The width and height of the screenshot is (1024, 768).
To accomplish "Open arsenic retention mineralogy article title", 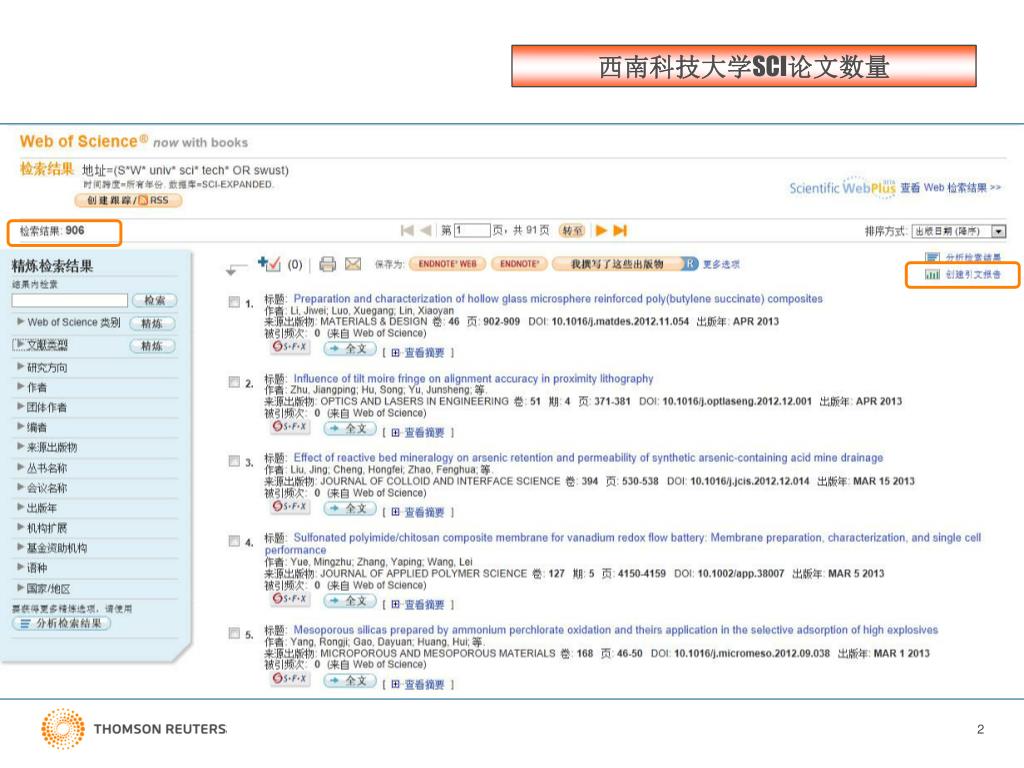I will click(588, 458).
